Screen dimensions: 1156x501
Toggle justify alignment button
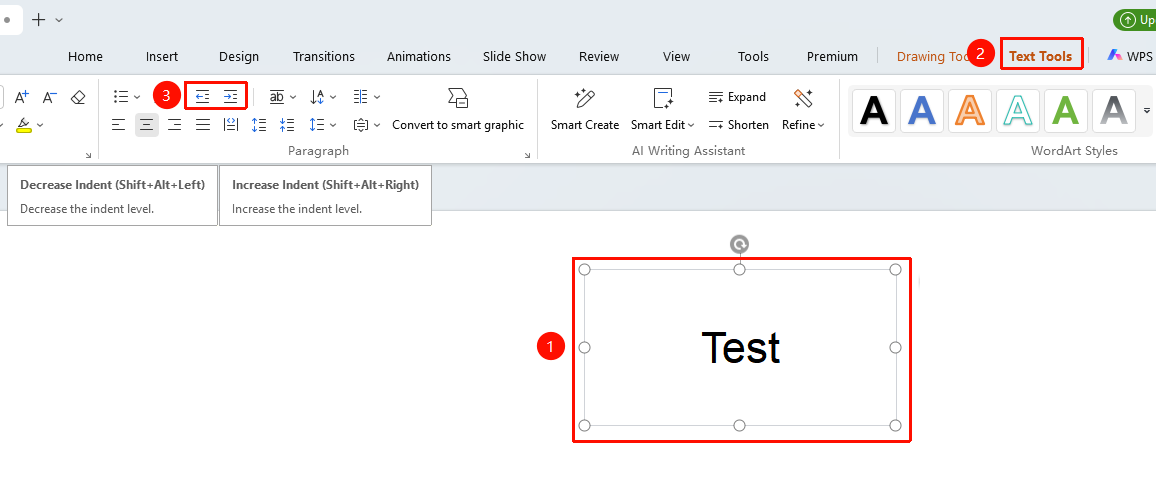pos(203,125)
